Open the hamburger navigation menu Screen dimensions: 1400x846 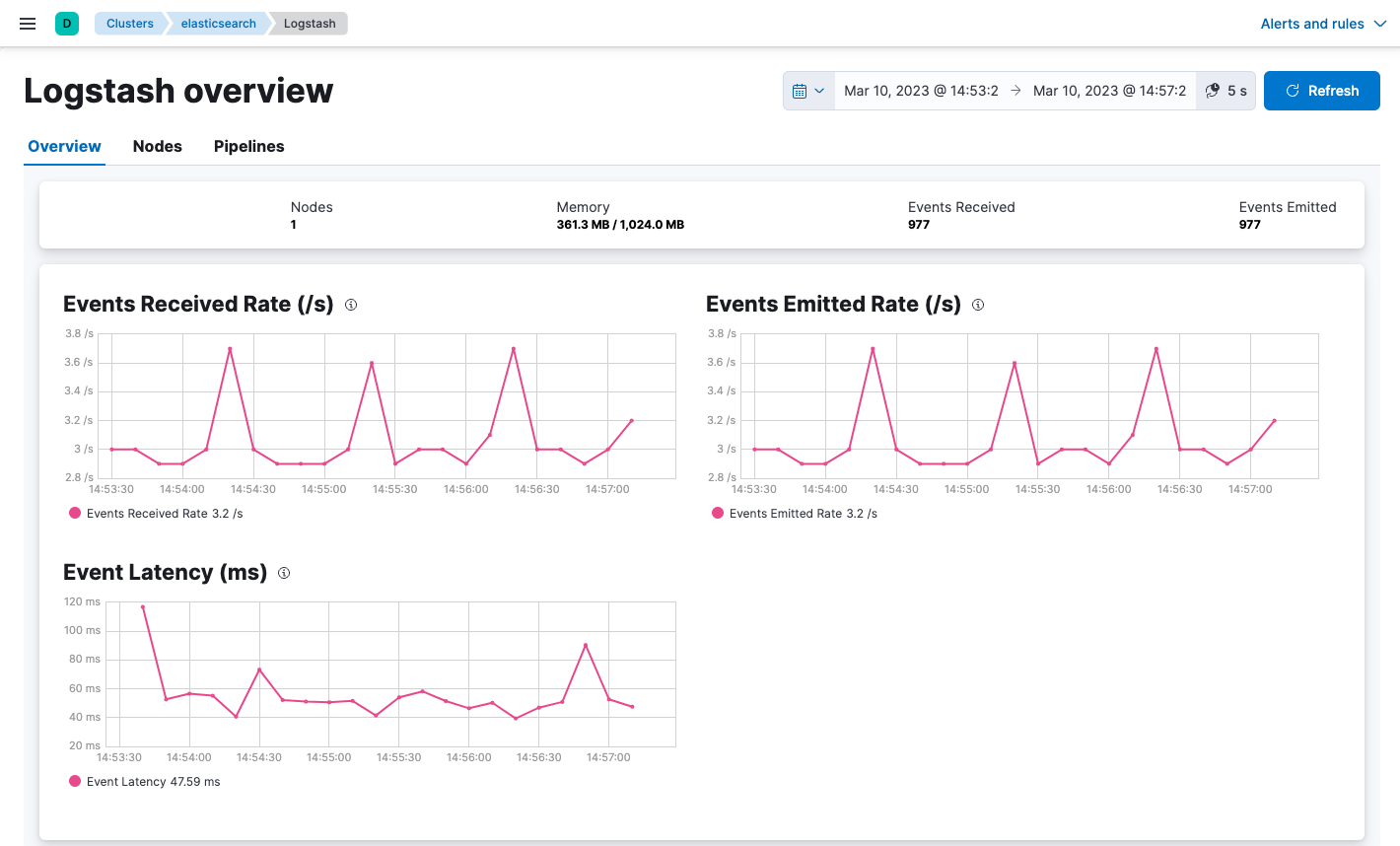click(x=27, y=24)
